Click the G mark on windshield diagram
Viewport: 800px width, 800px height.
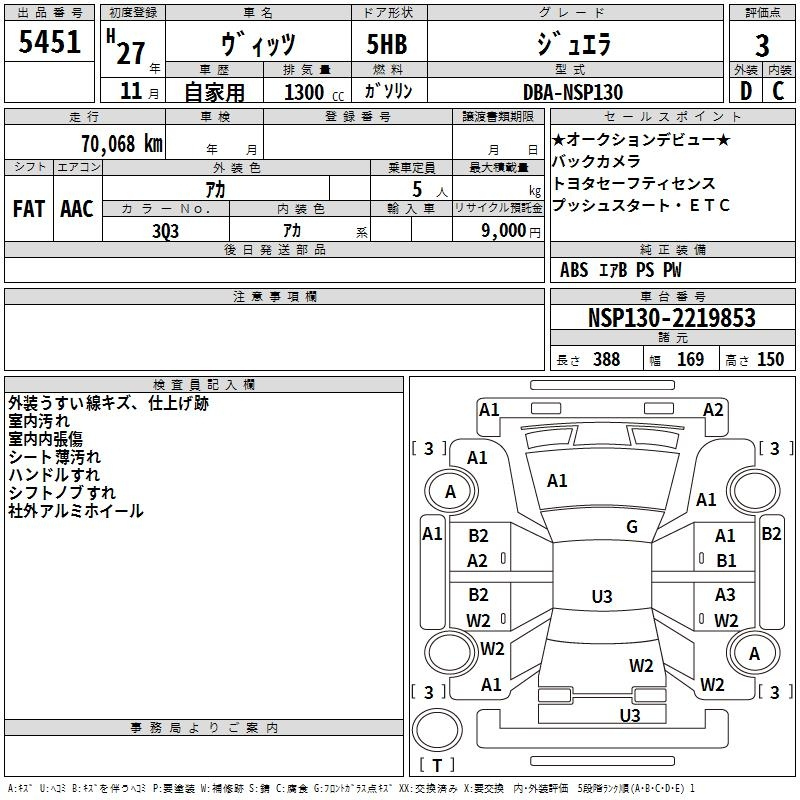pos(632,527)
